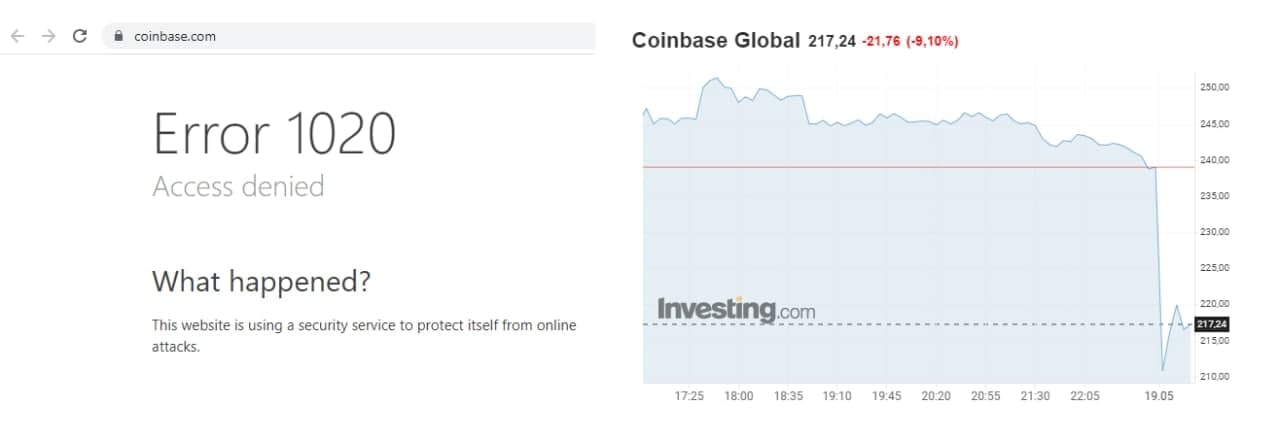Click the red -21,76 (-9,10%) change value
The height and width of the screenshot is (439, 1280).
[910, 41]
